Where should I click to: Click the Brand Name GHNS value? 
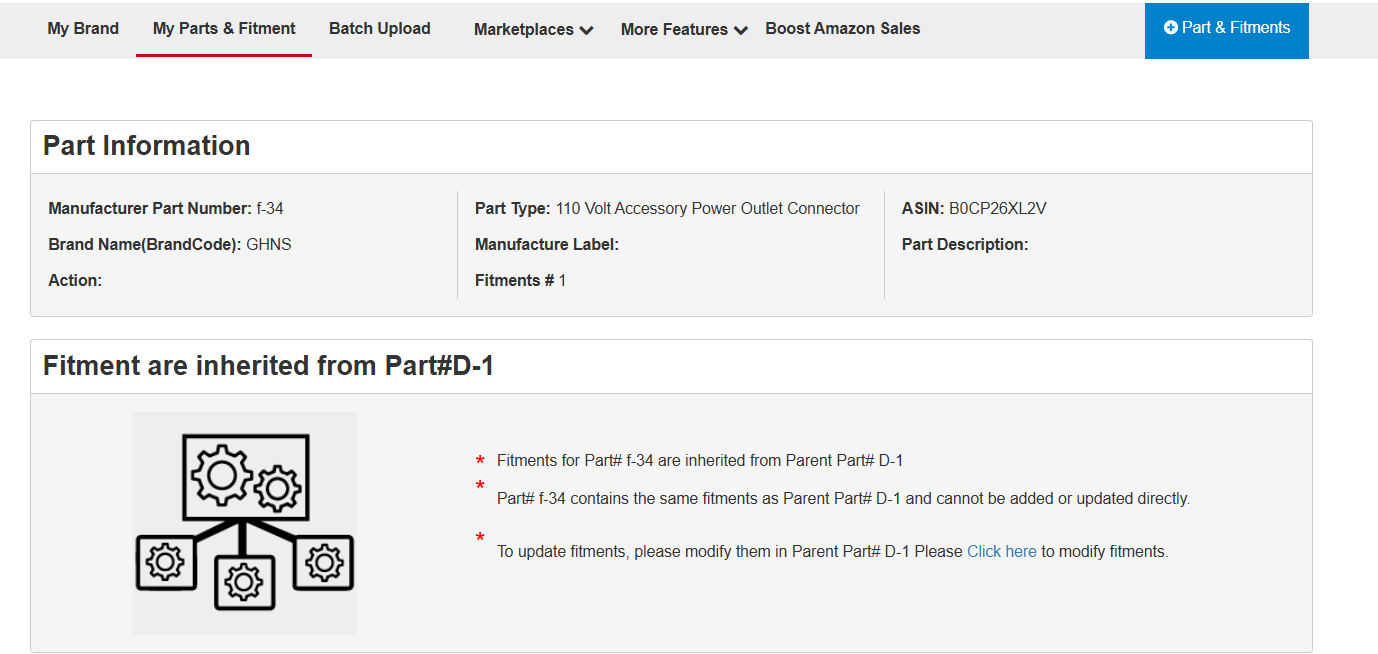269,244
